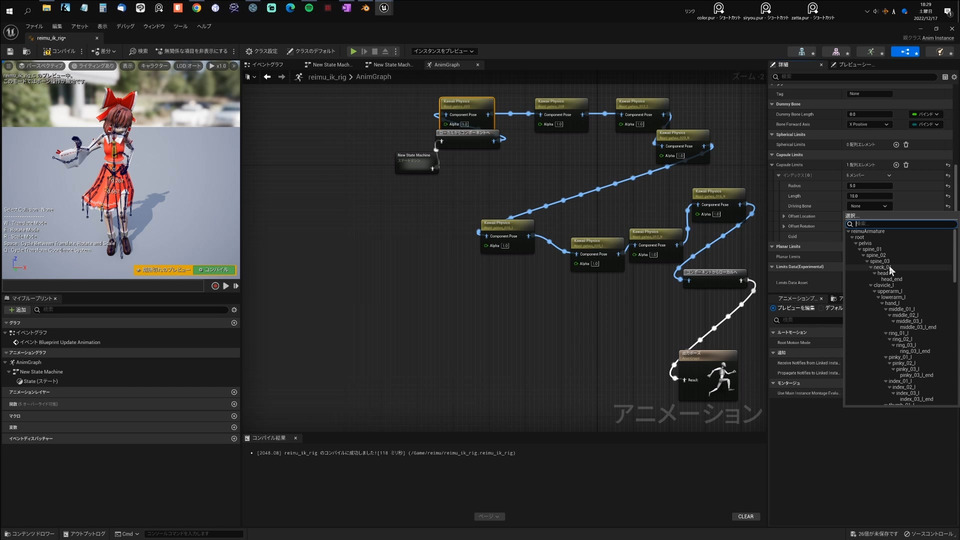Open the skeleton editor mode icon
The width and height of the screenshot is (960, 540).
tap(802, 51)
